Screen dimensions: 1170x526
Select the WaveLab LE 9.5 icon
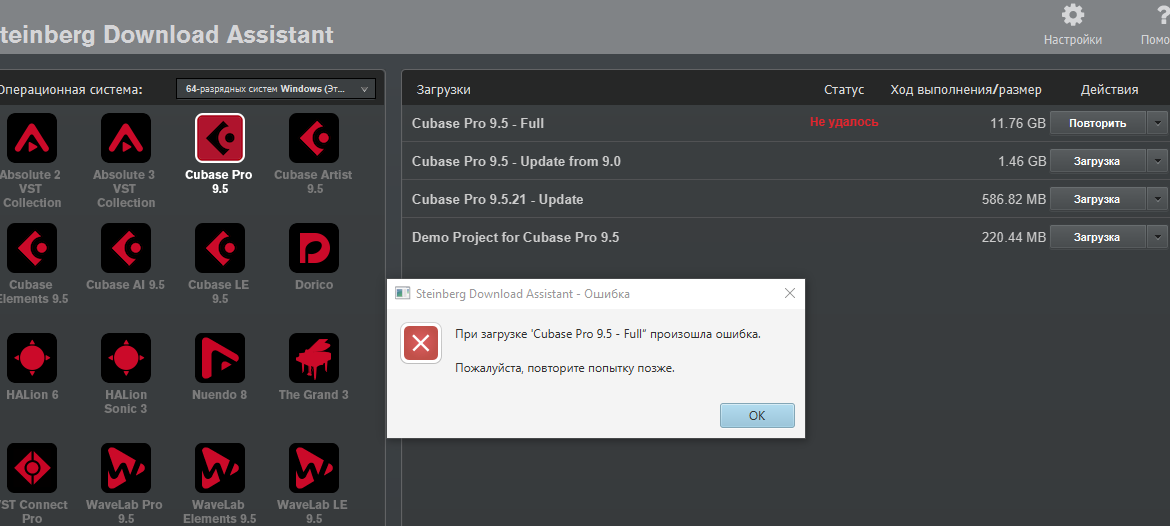tap(313, 468)
